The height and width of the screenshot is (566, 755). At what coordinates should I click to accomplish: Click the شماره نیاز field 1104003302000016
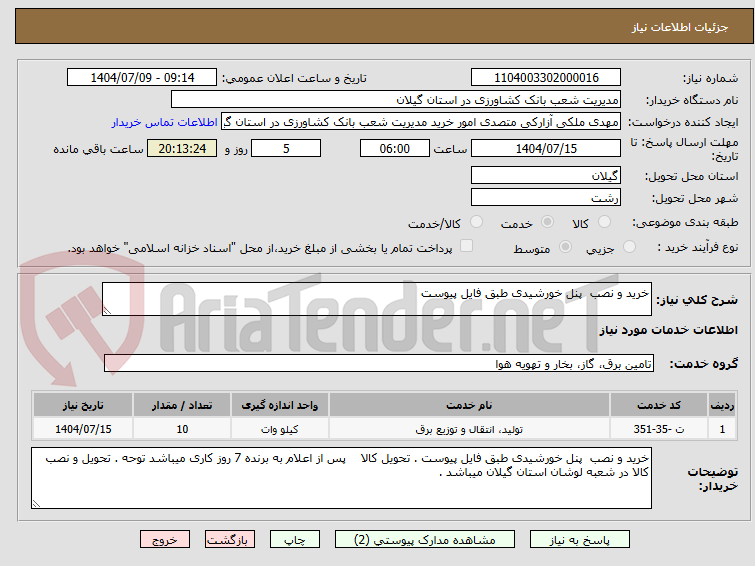[546, 78]
